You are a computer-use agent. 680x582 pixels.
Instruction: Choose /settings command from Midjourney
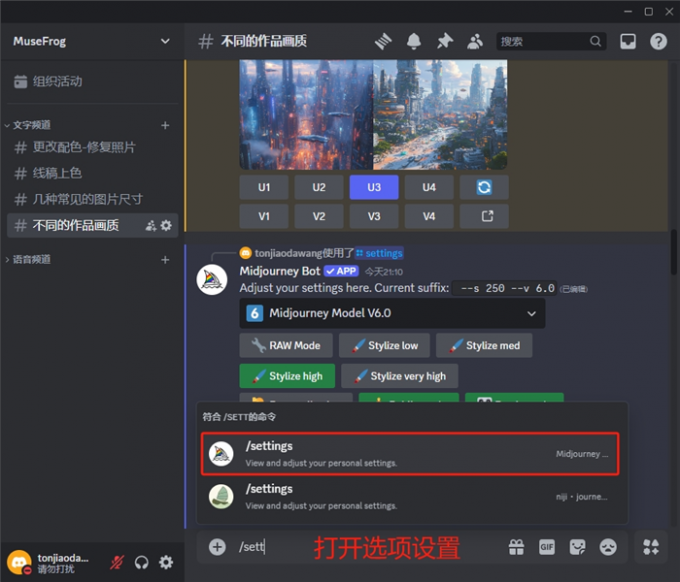coord(410,454)
